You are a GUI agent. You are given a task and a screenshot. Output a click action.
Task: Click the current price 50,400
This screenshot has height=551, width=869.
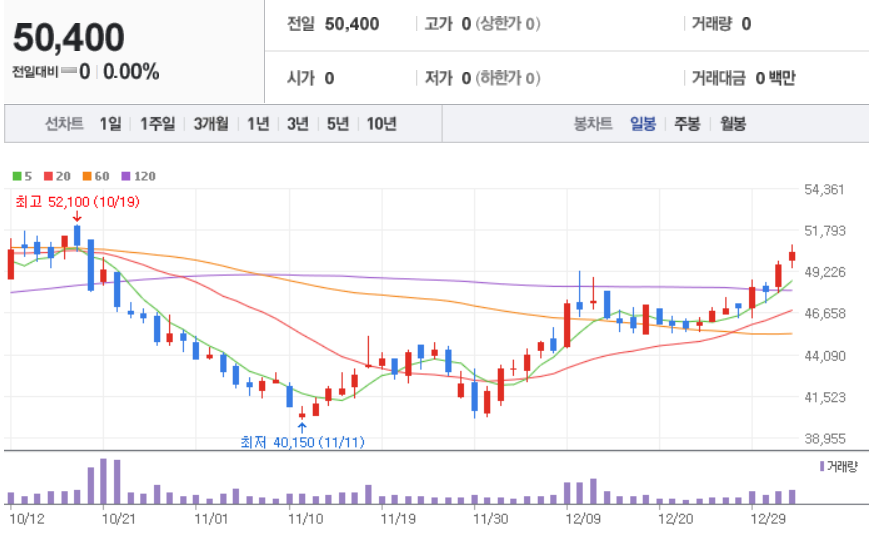pos(69,38)
